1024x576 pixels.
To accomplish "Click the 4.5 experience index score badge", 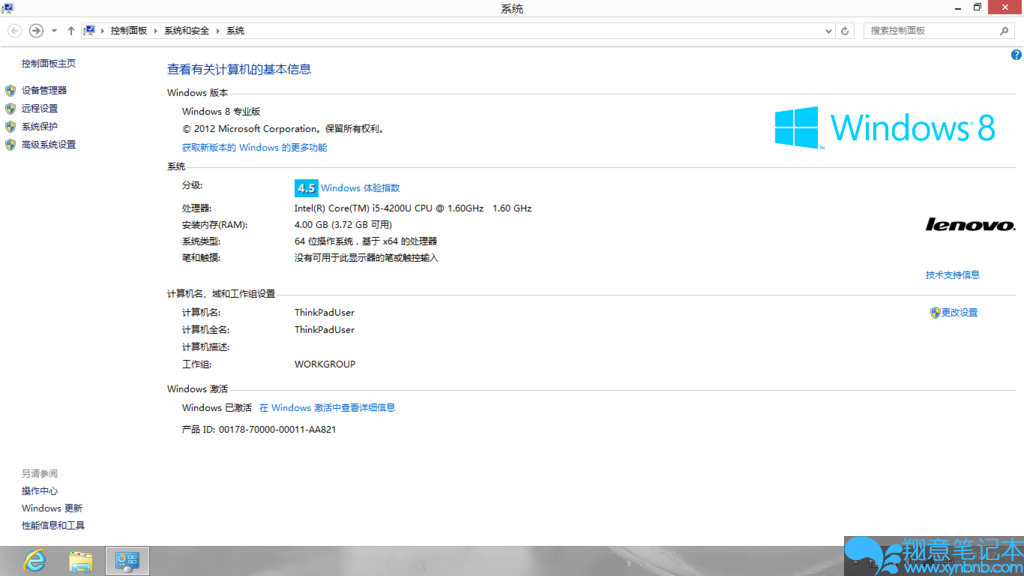I will coord(306,188).
